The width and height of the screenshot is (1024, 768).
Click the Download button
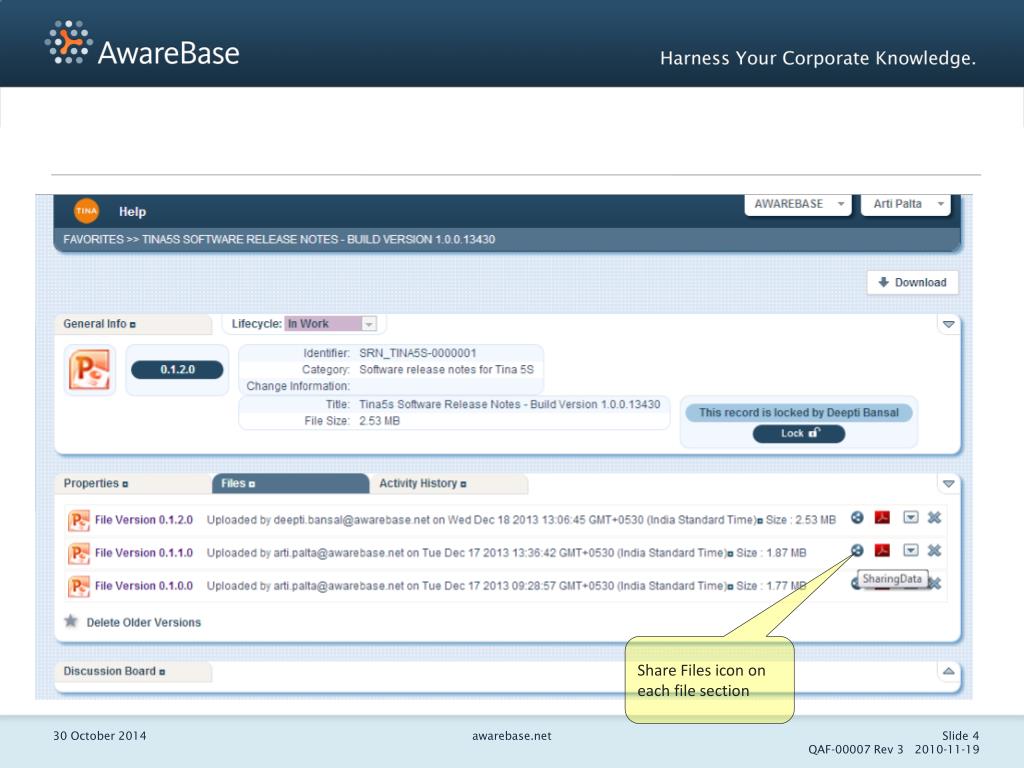tap(912, 283)
